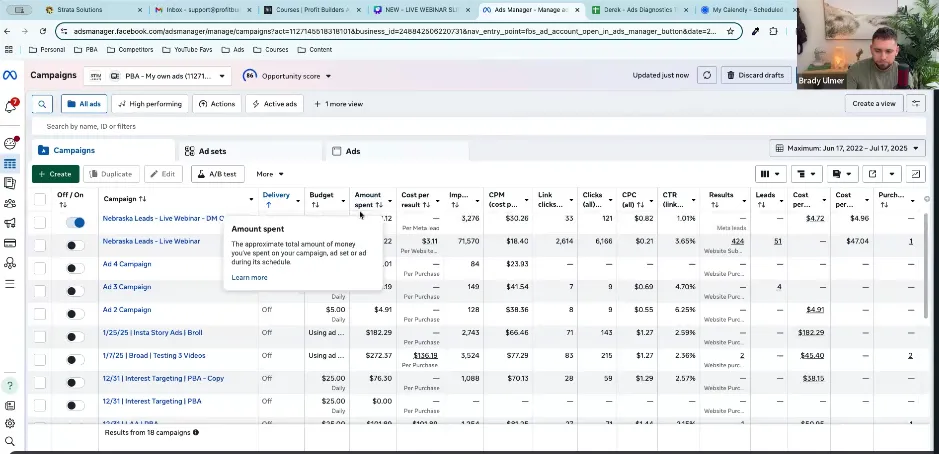Check the Ad 2 Campaign row checkbox
939x454 pixels.
point(40,313)
